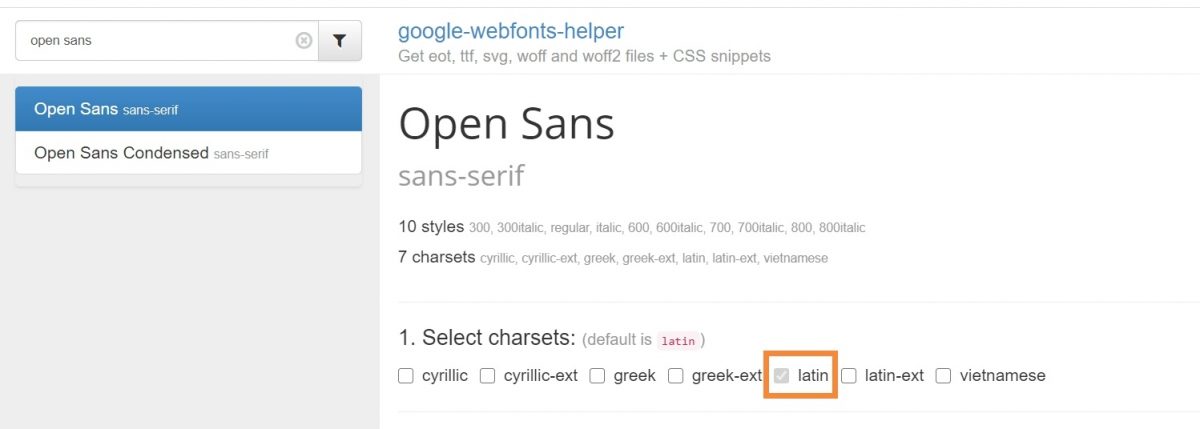Select Open Sans Condensed font entry
The height and width of the screenshot is (429, 1200).
(x=189, y=153)
